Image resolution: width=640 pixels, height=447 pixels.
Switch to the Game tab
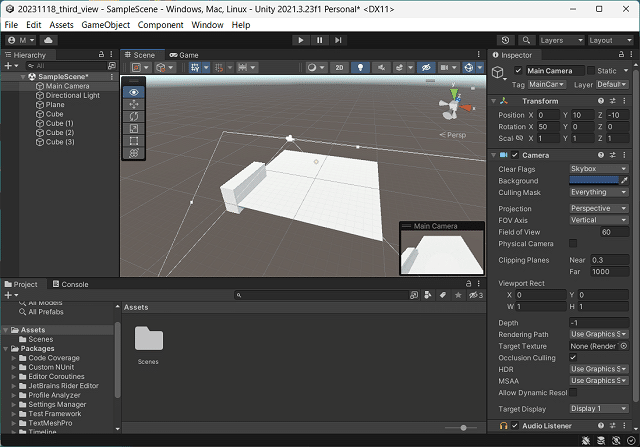(184, 55)
